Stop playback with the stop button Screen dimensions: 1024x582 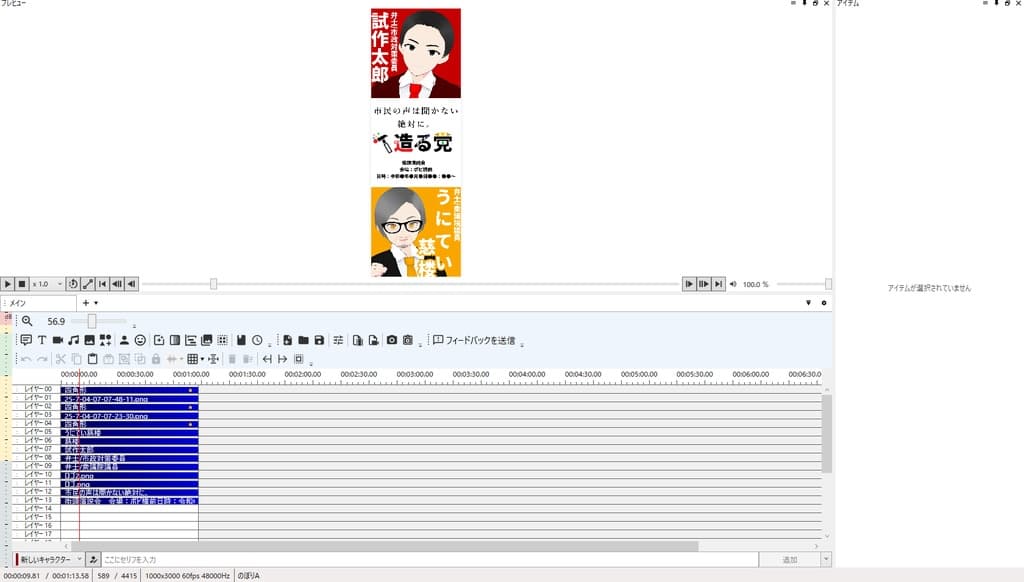(x=22, y=284)
